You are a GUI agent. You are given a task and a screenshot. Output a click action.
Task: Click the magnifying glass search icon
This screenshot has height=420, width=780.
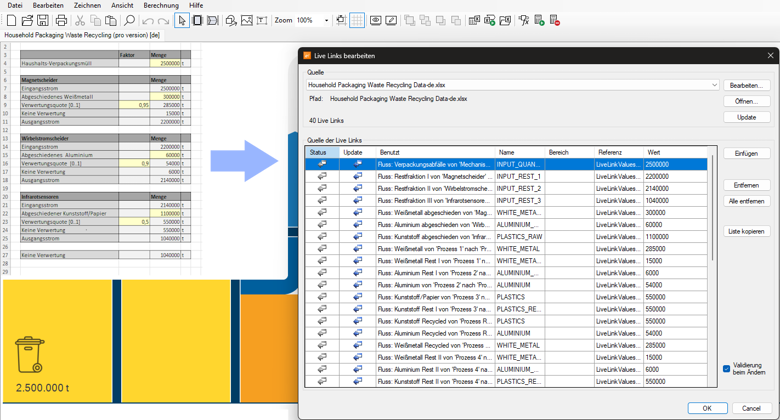point(129,20)
